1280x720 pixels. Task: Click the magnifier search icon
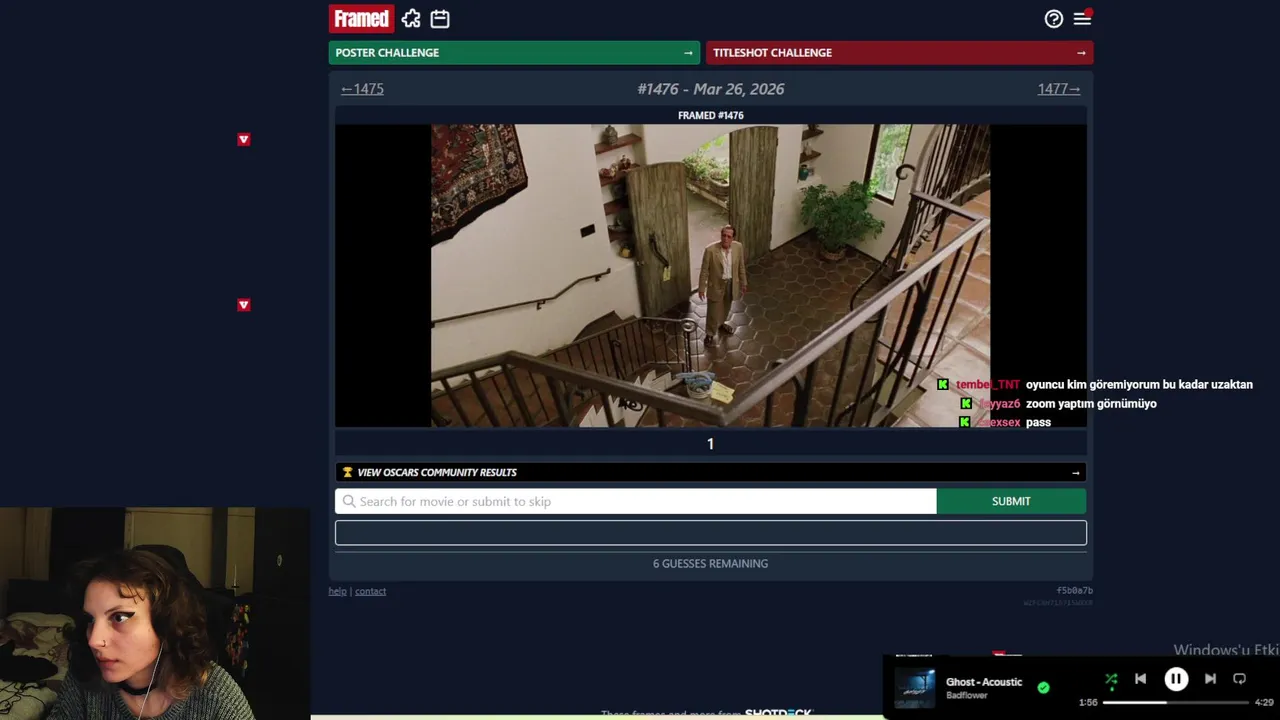tap(349, 501)
